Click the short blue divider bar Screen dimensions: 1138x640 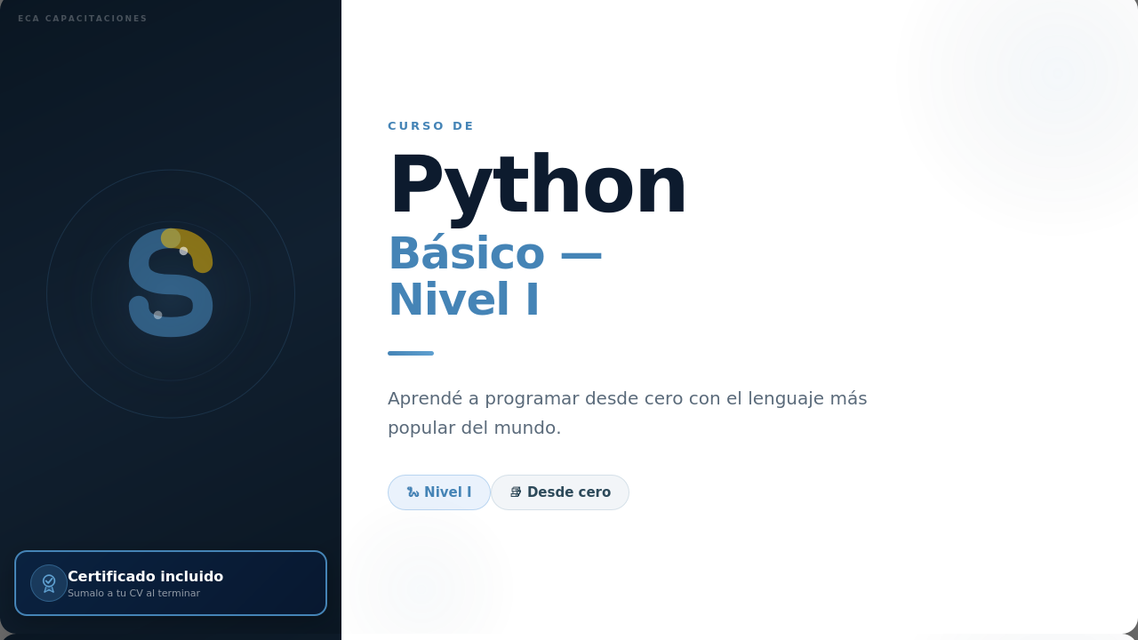pos(410,353)
